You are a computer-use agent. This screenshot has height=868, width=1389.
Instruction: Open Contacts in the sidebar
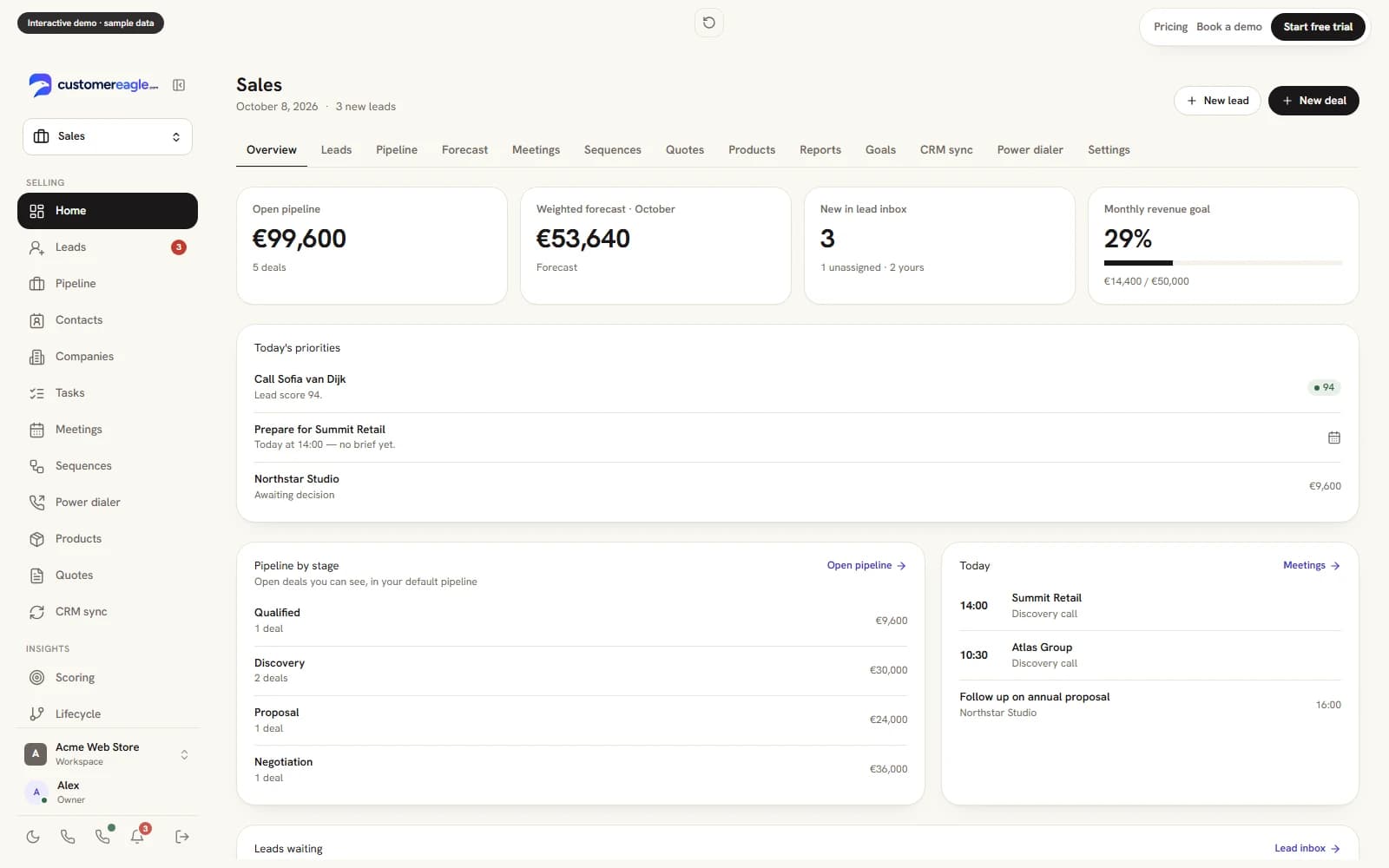click(x=108, y=320)
